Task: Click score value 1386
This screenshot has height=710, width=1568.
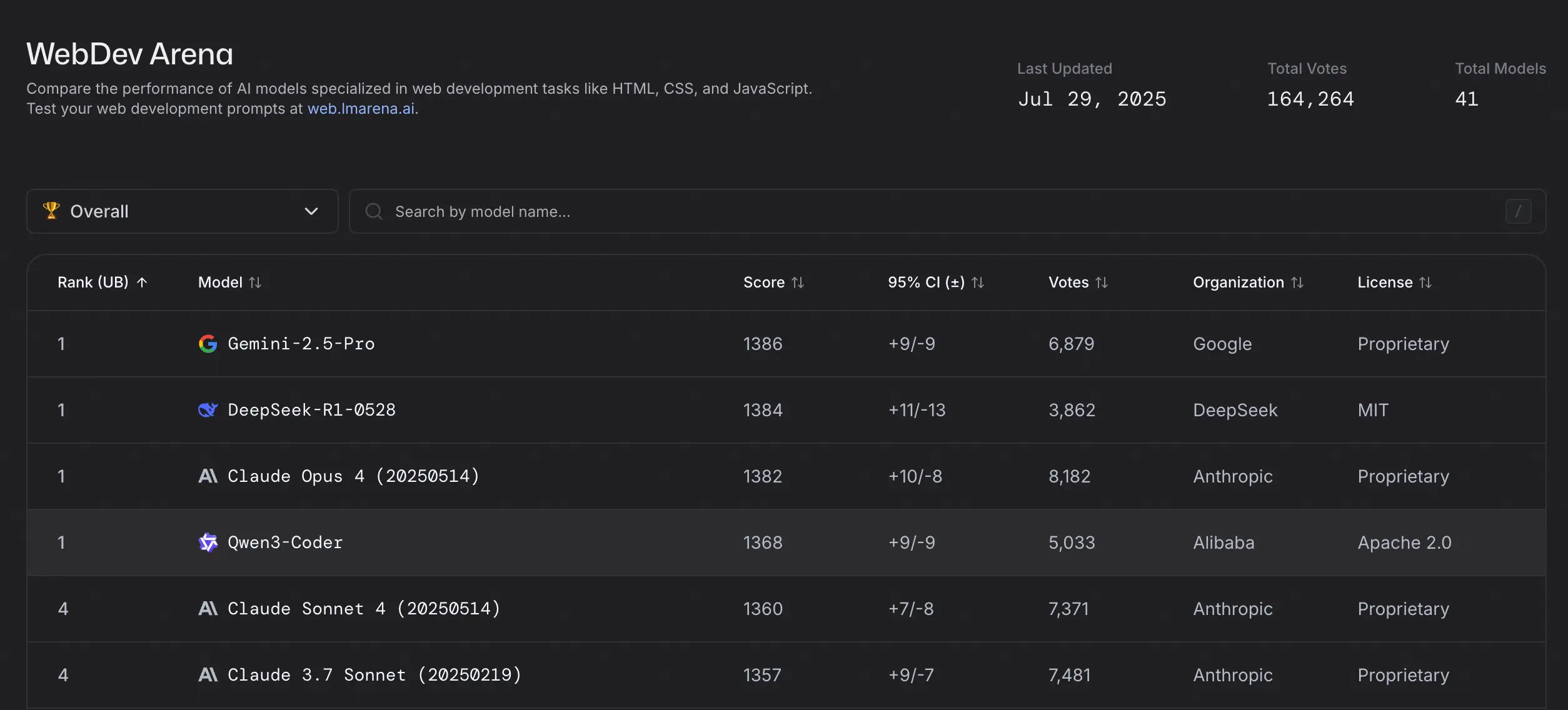Action: pos(763,344)
